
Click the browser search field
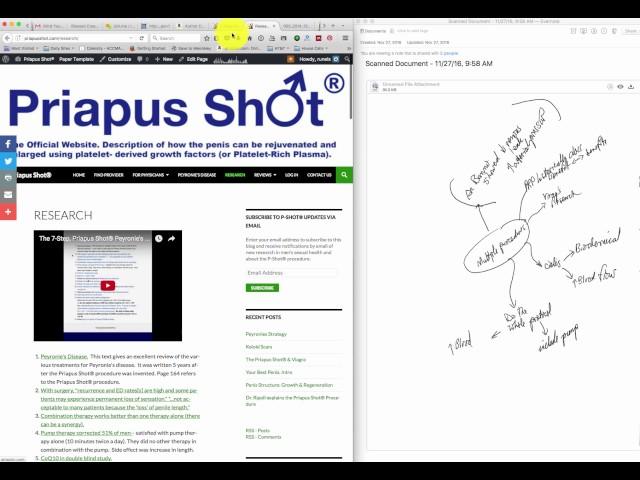point(176,38)
